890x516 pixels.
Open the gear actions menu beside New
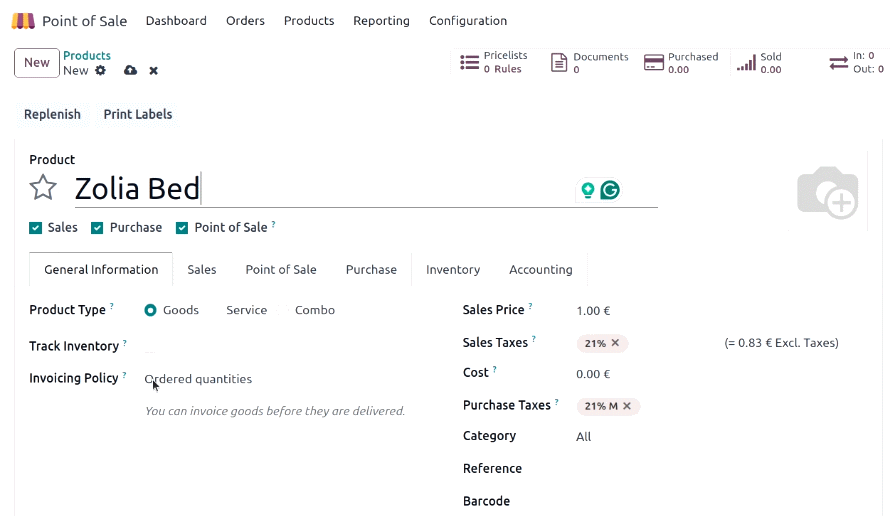(x=100, y=70)
